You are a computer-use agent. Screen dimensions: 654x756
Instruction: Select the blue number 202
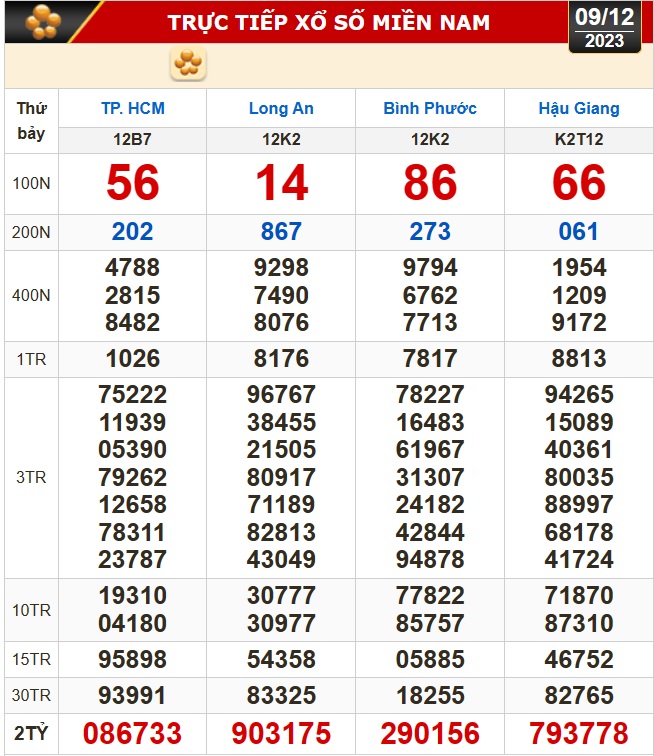click(133, 231)
